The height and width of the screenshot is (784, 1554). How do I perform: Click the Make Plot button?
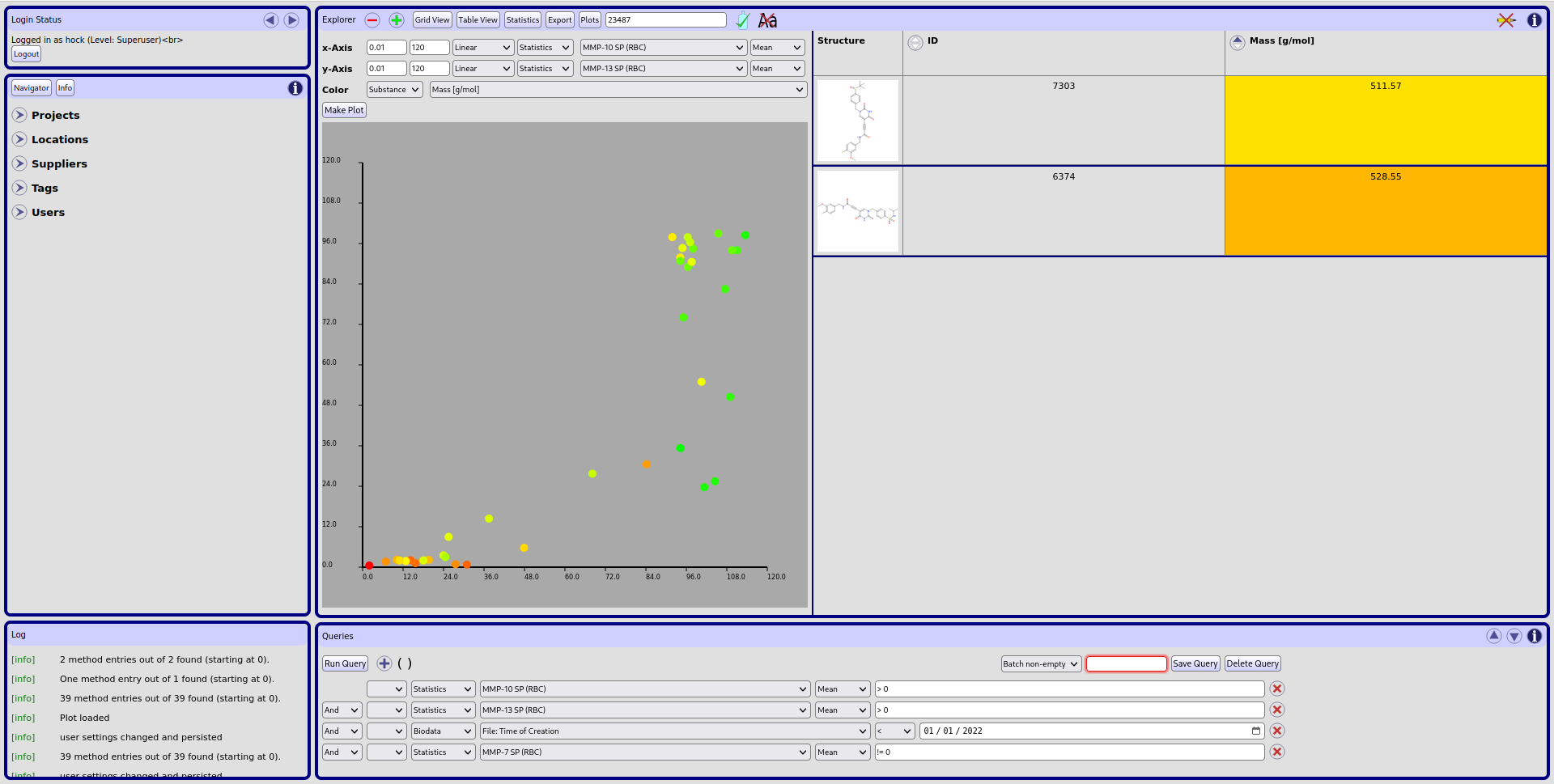click(345, 110)
